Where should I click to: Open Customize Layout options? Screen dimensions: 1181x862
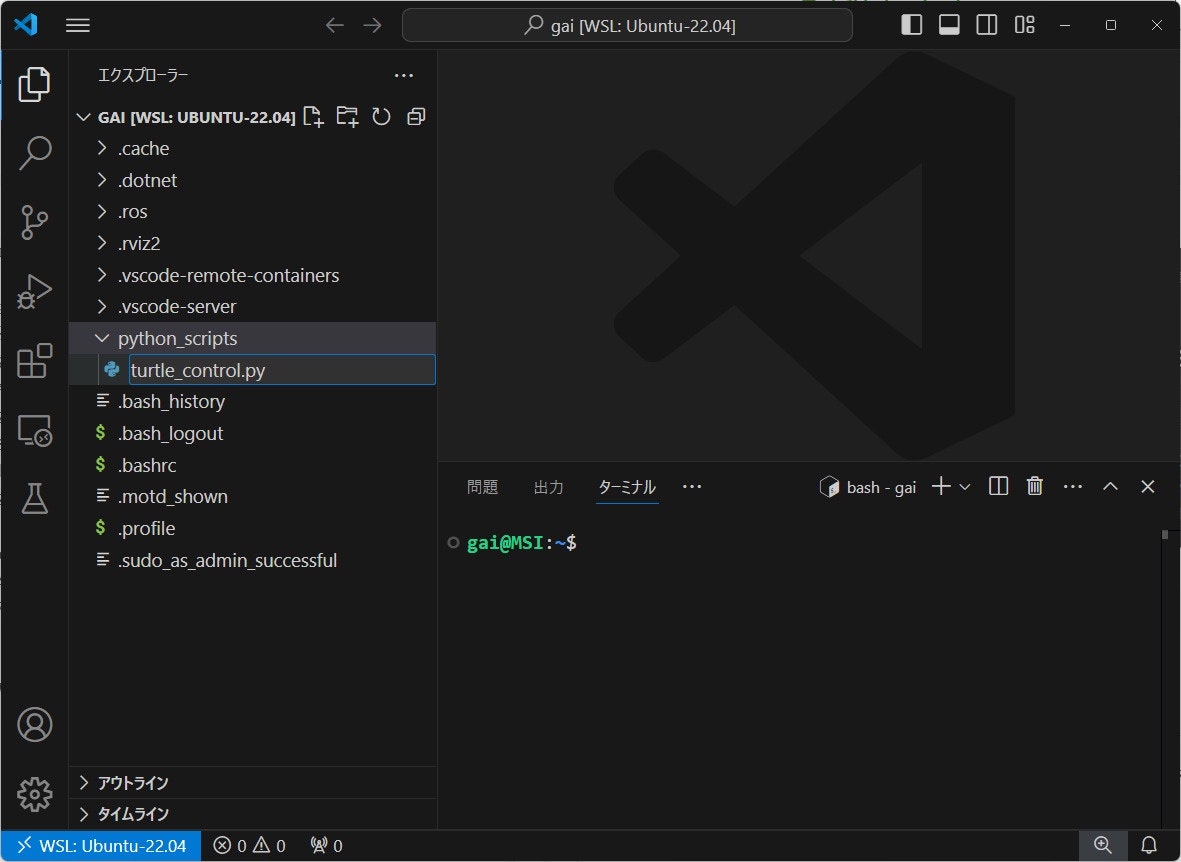[1024, 25]
